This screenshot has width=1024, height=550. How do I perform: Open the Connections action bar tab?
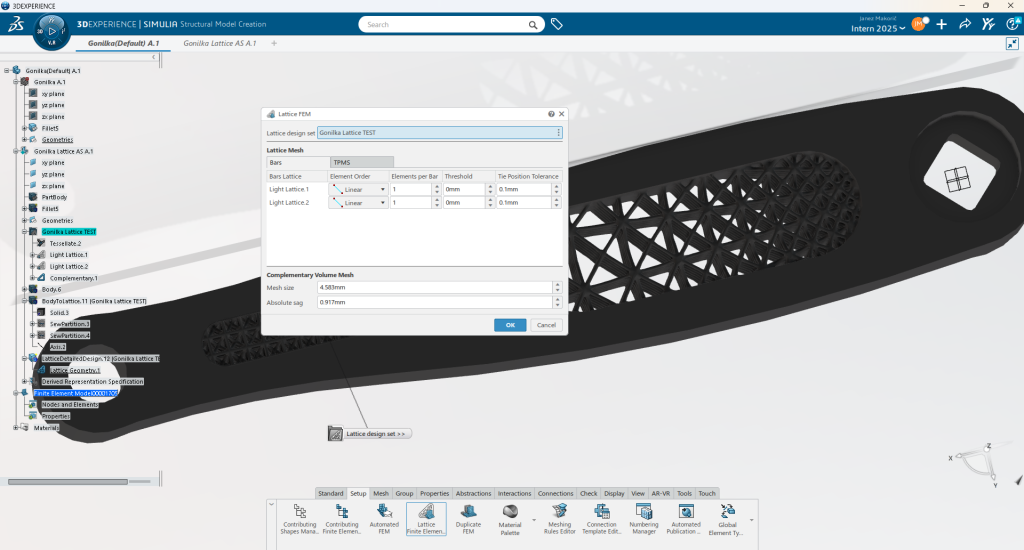556,494
